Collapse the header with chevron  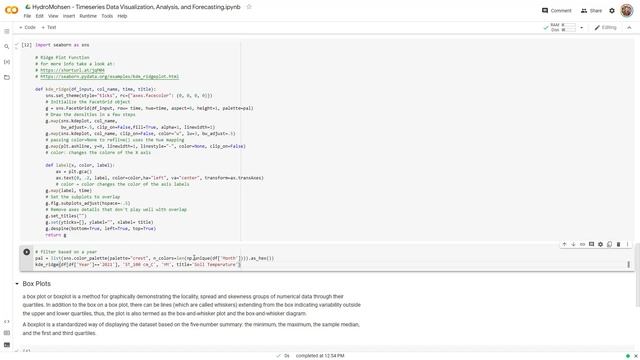tap(629, 27)
